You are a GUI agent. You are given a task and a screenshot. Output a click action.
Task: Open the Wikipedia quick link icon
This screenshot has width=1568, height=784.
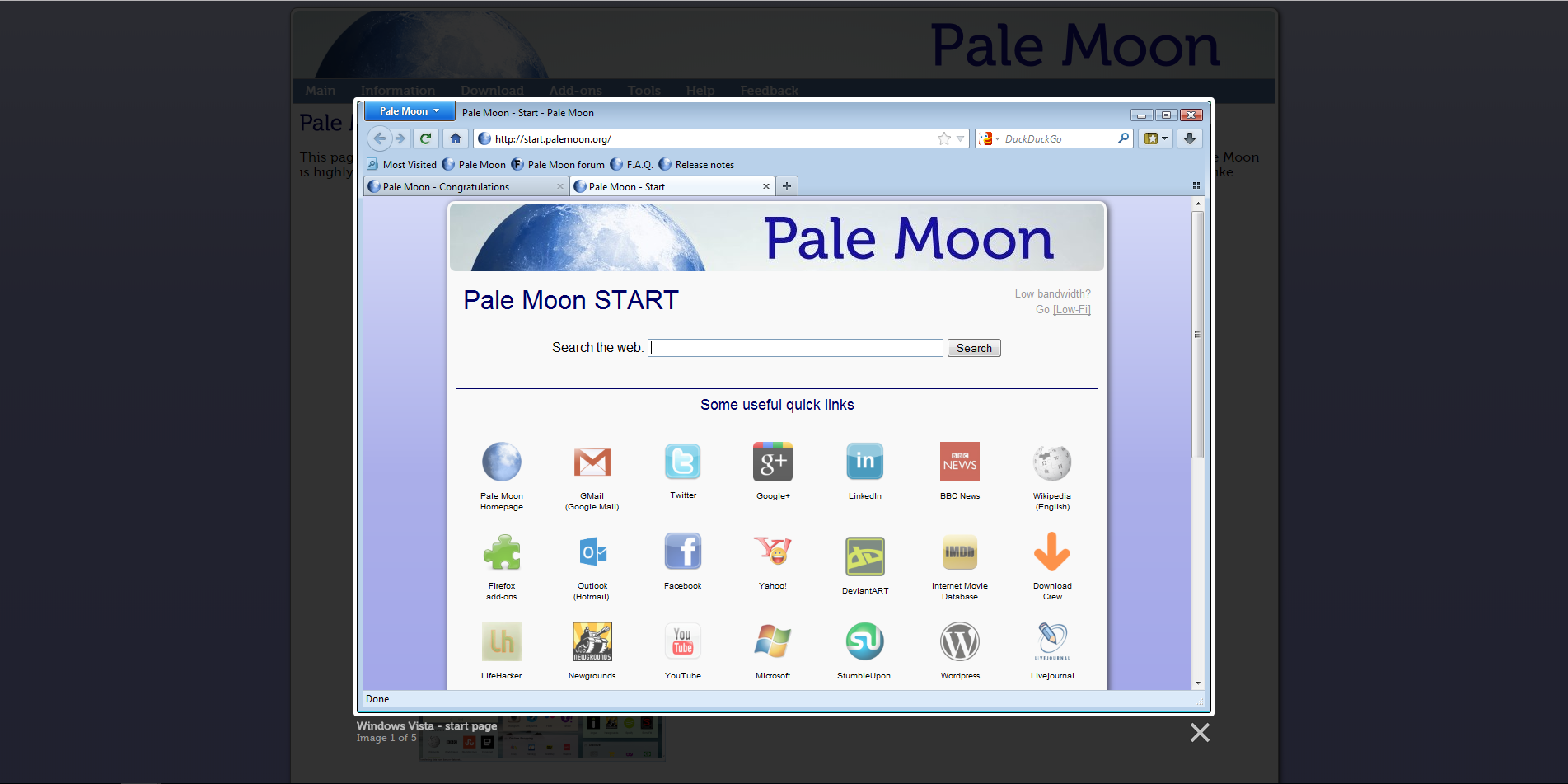tap(1052, 462)
